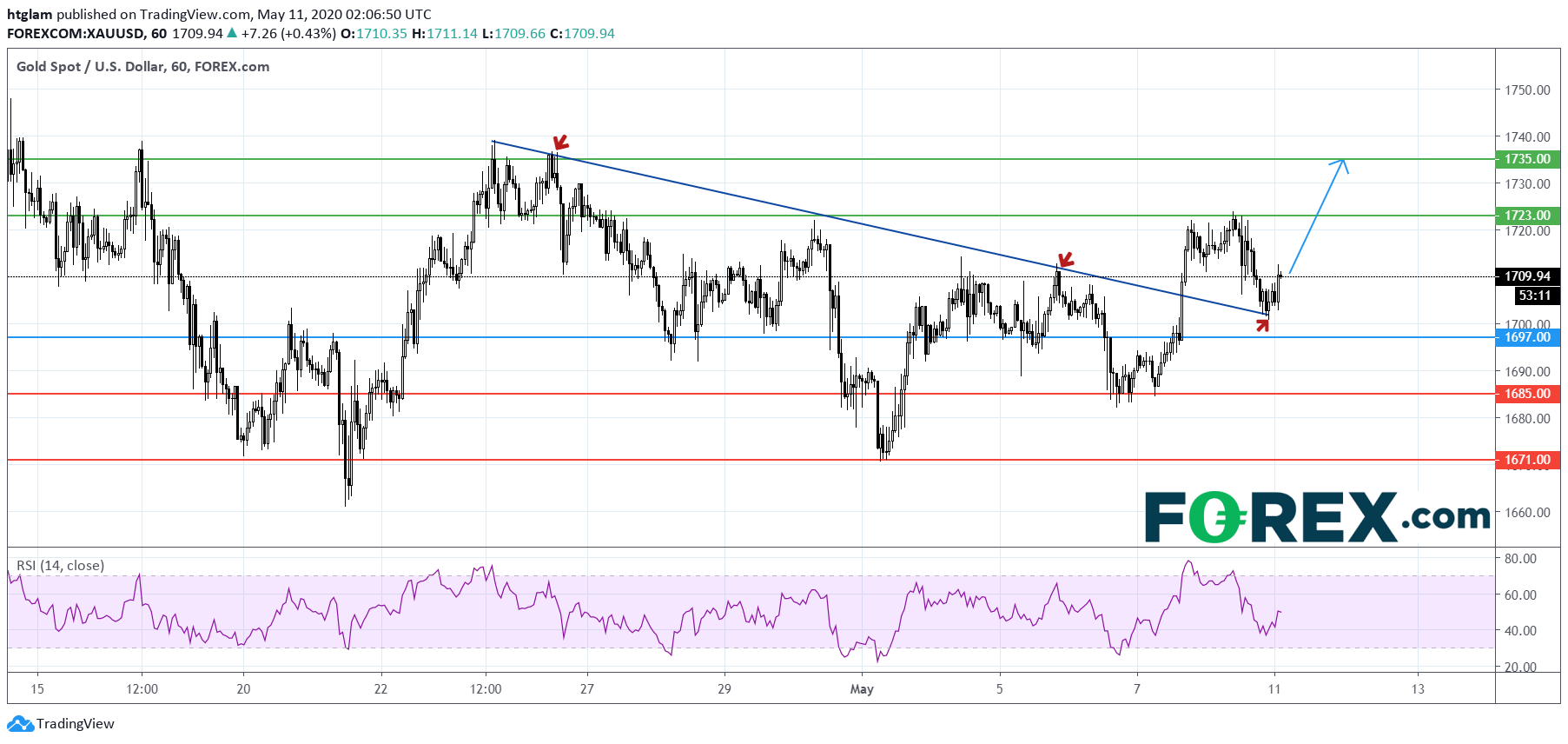
Task: Select the 1723.00 green price label
Action: pos(1527,216)
